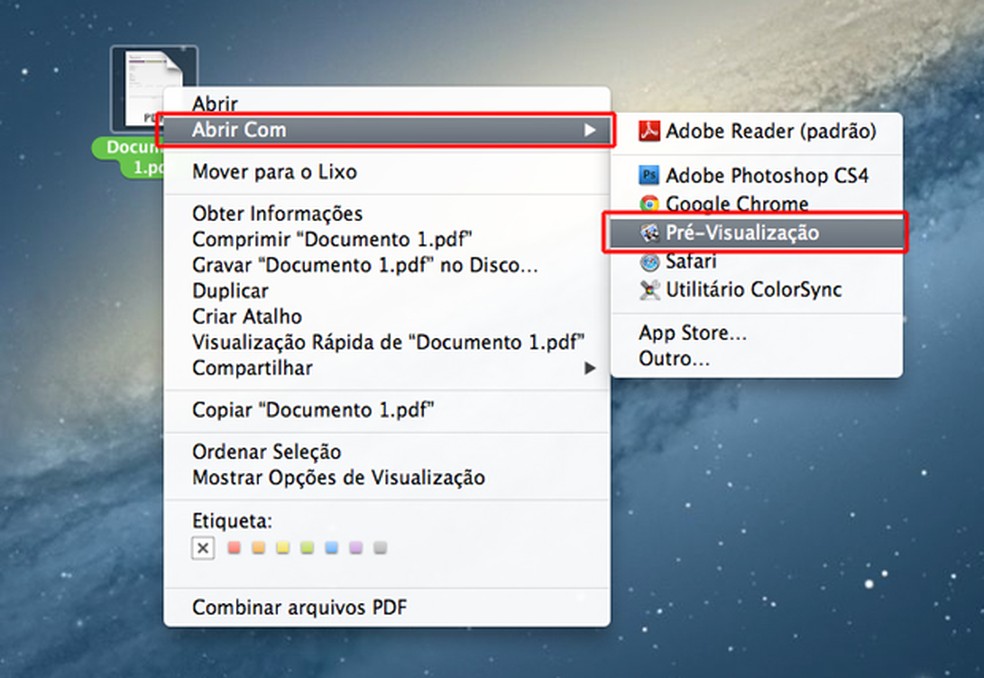This screenshot has height=678, width=984.
Task: Open the App Store from the submenu
Action: 693,333
